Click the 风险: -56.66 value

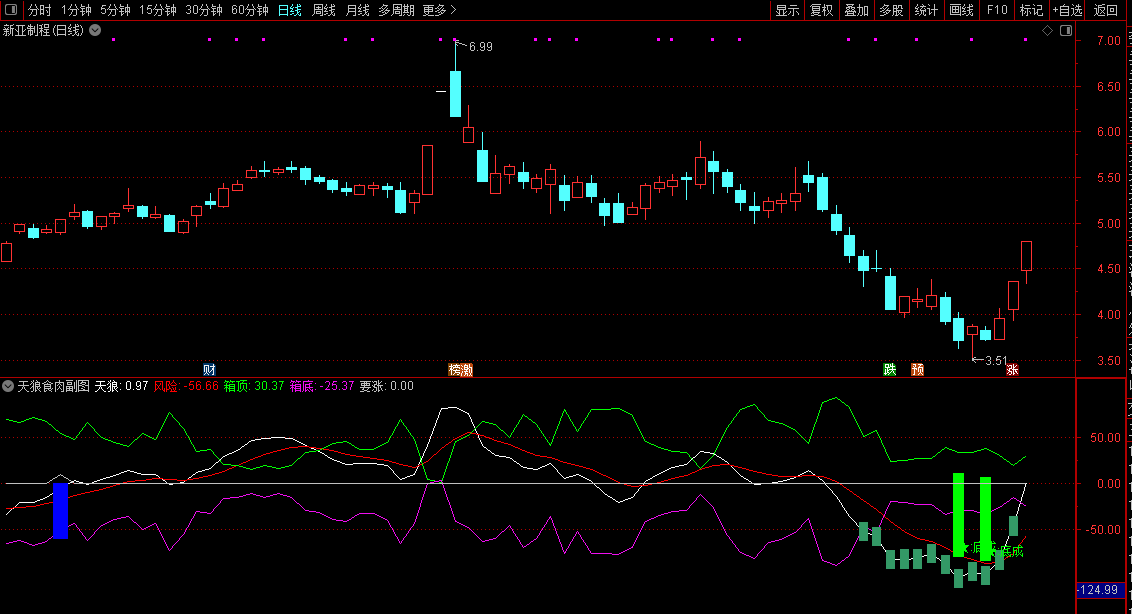coord(186,386)
